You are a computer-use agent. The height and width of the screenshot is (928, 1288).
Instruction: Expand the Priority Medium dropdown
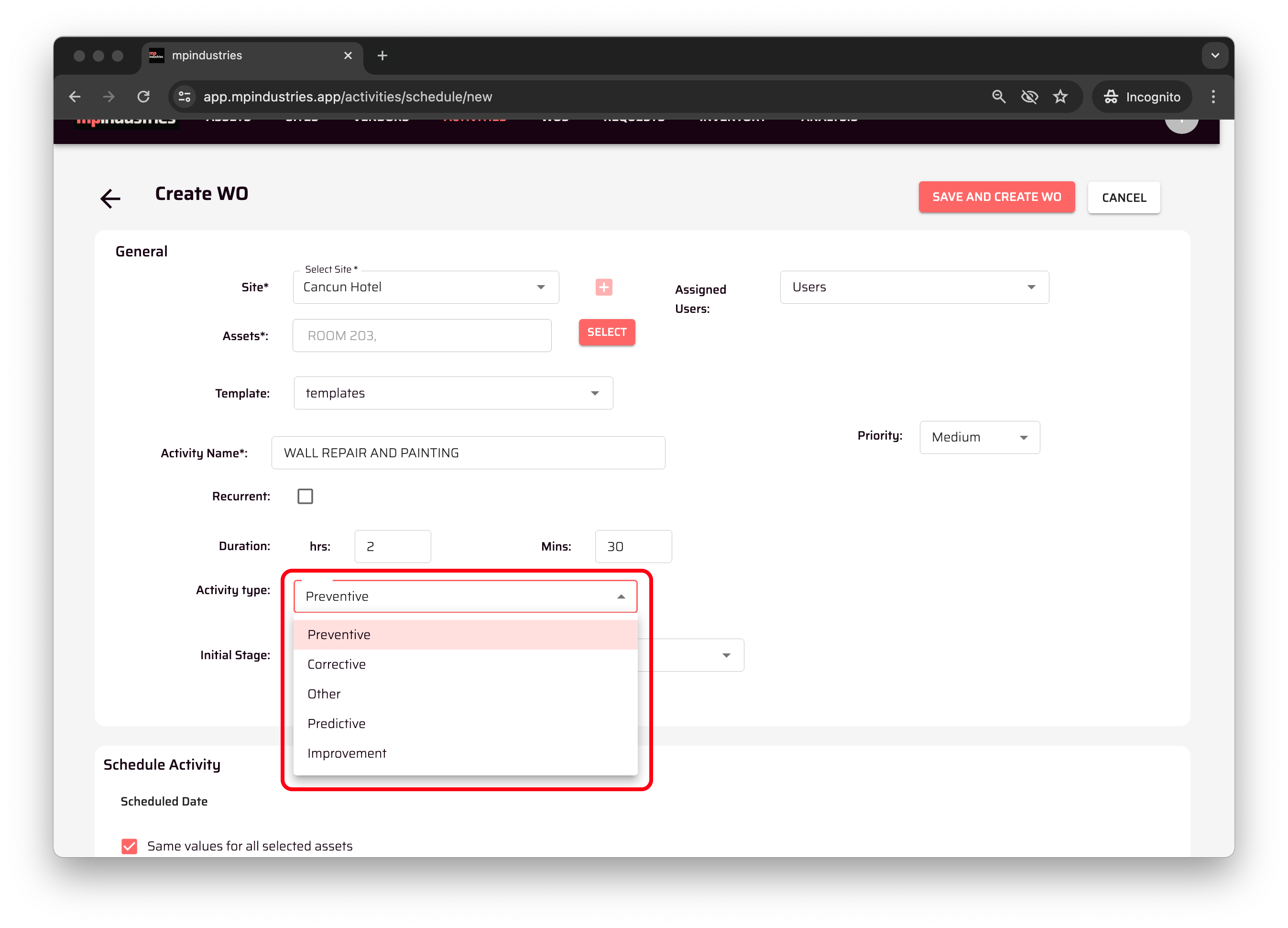coord(979,438)
